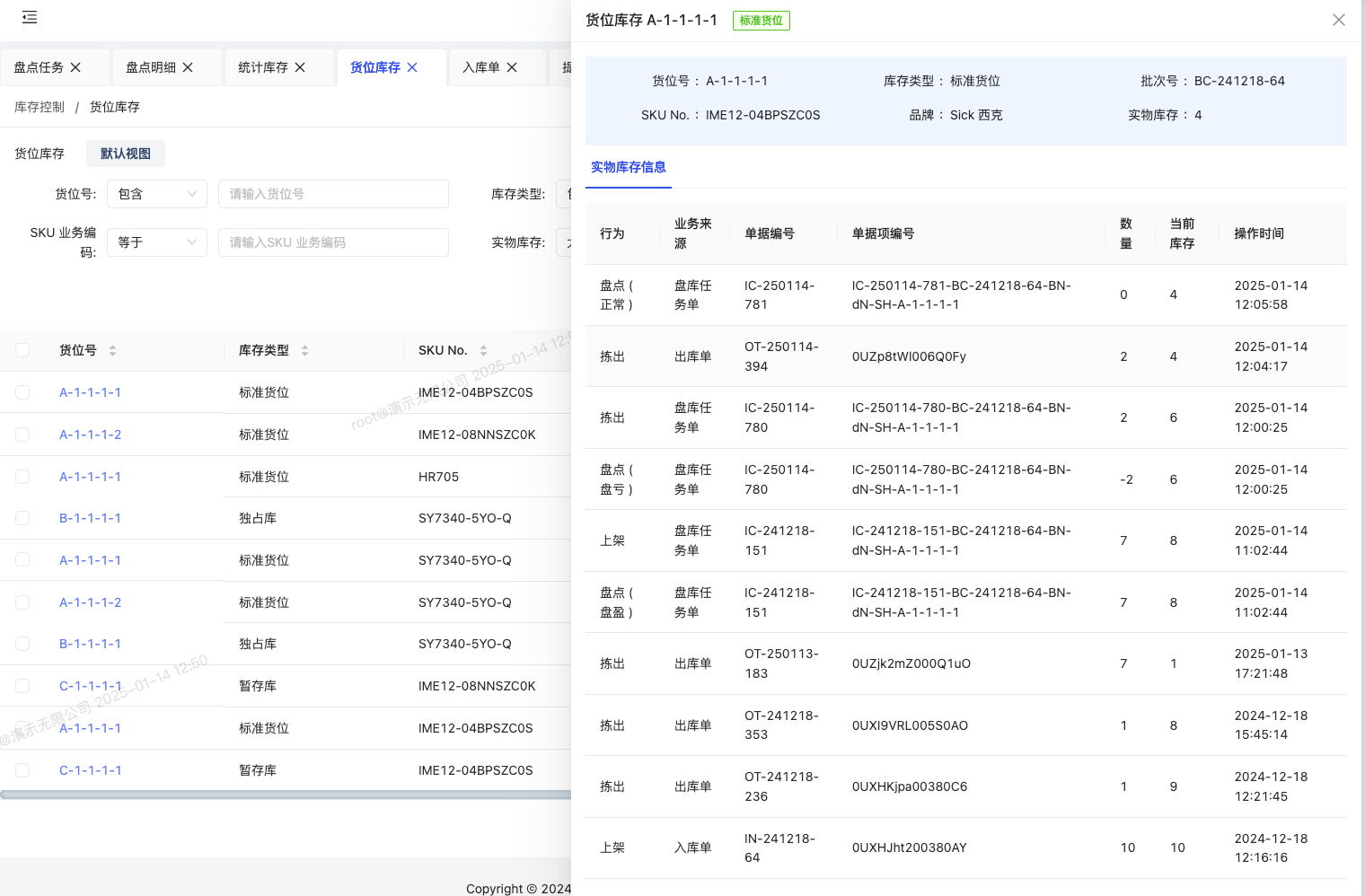Toggle the select-all rows checkbox

(x=22, y=350)
